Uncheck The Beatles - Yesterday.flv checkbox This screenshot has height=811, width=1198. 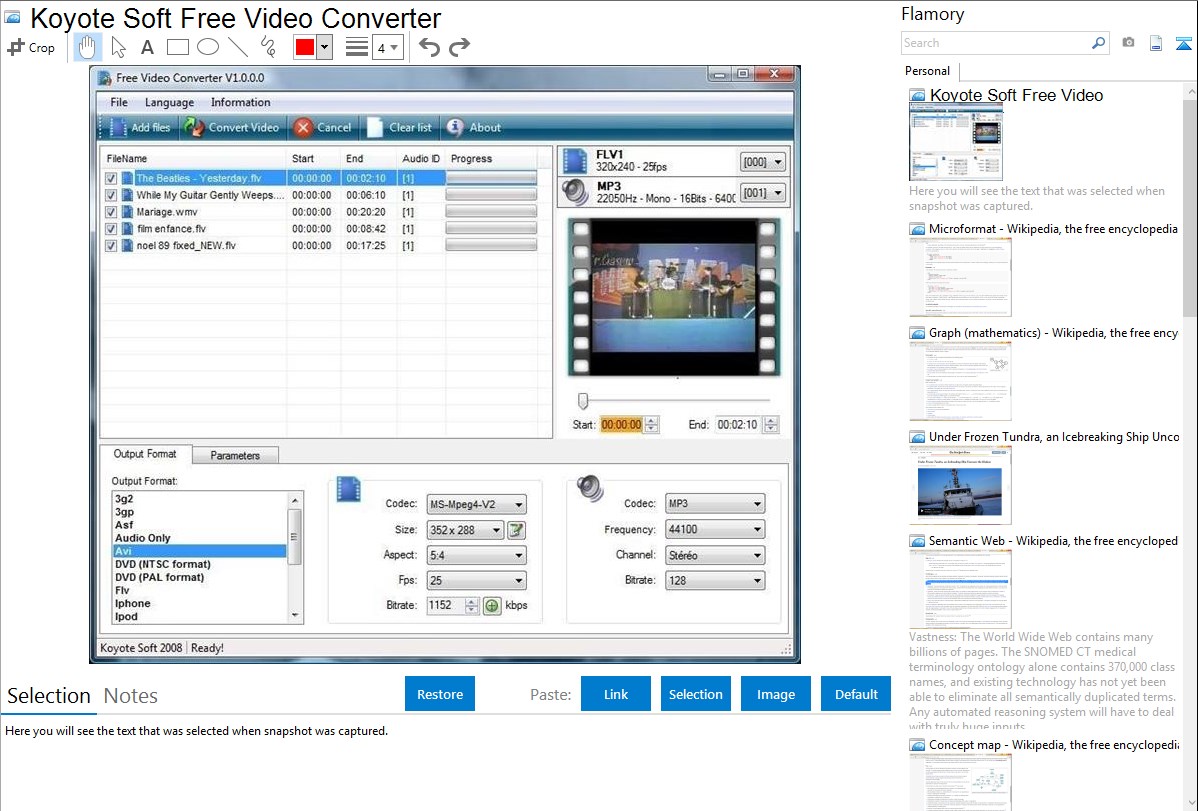coord(111,178)
